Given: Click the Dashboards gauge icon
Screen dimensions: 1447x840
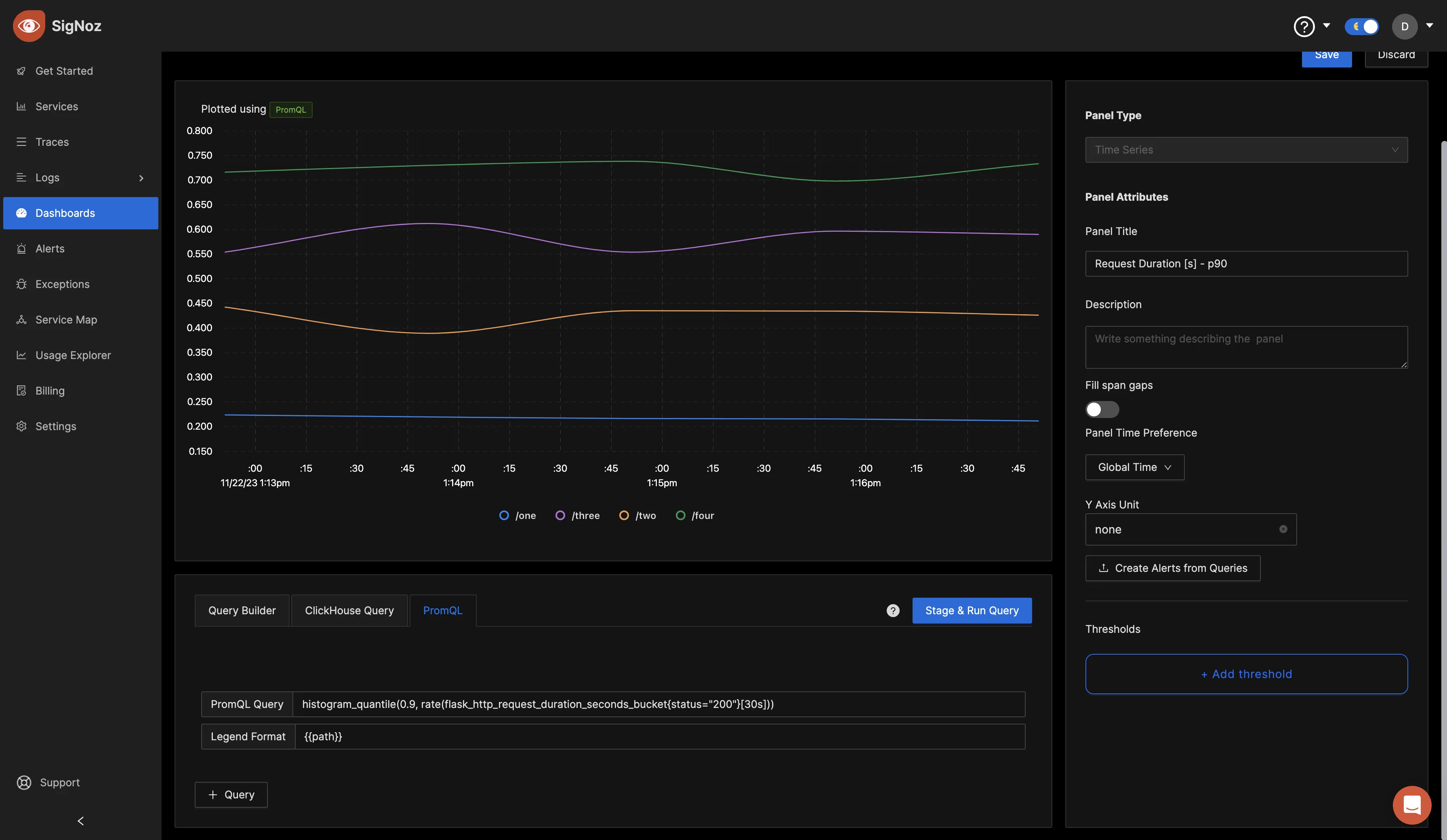Looking at the screenshot, I should tap(21, 213).
